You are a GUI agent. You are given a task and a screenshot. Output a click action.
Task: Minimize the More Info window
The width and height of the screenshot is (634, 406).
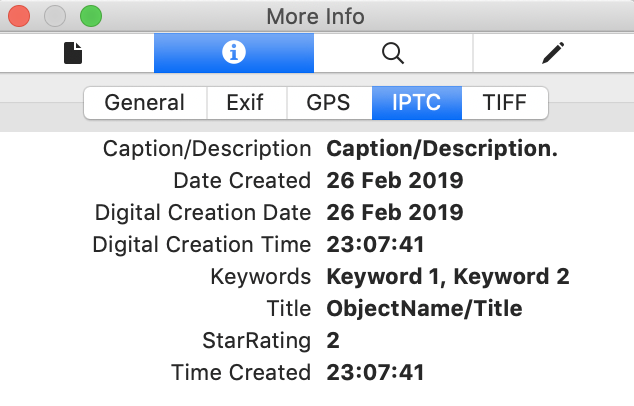(55, 16)
